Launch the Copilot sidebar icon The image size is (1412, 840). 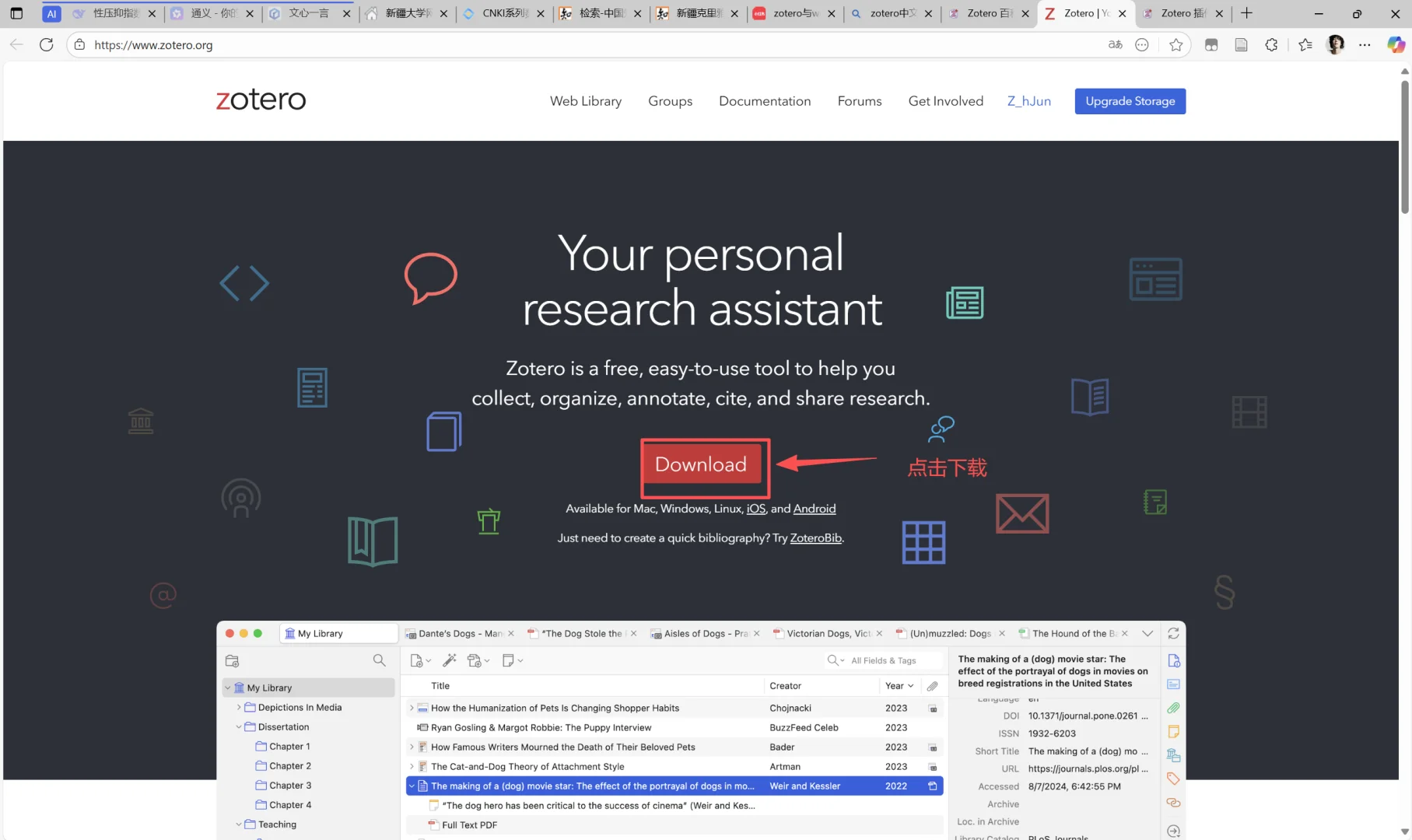1396,45
